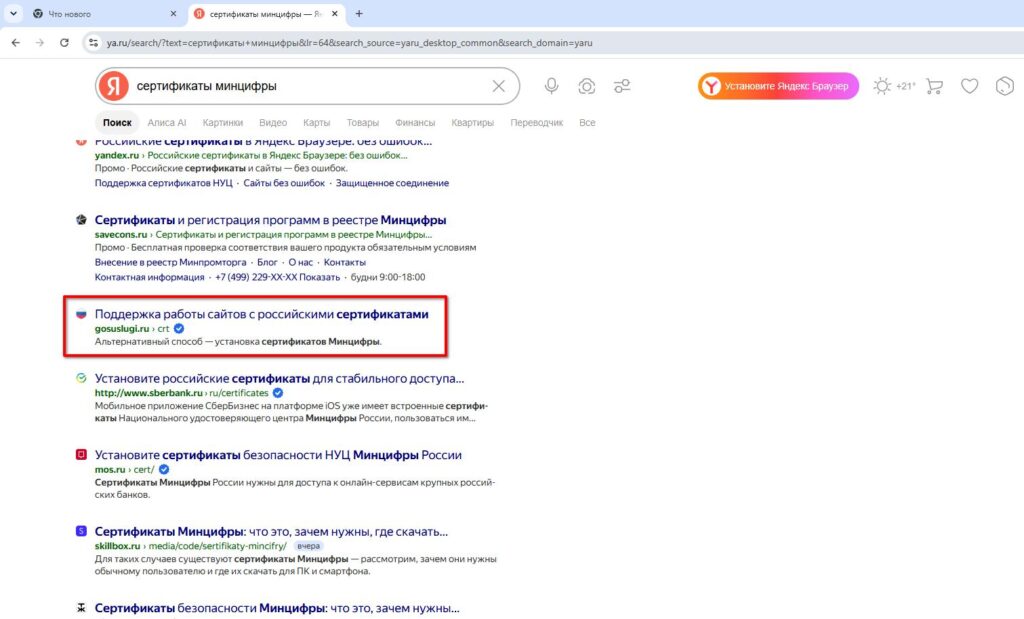1024x619 pixels.
Task: Switch to "Карты" tab
Action: point(317,123)
